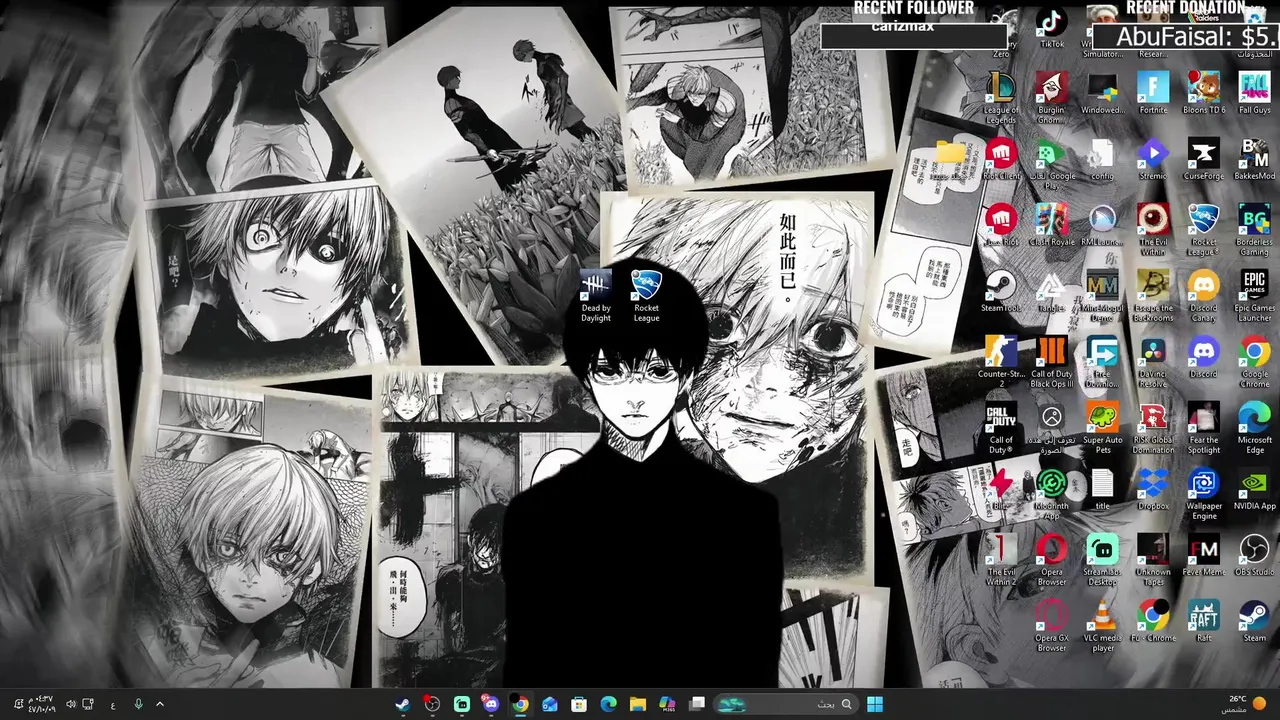Open the SteamTools desktop icon
Image resolution: width=1280 pixels, height=720 pixels.
pyautogui.click(x=1001, y=291)
